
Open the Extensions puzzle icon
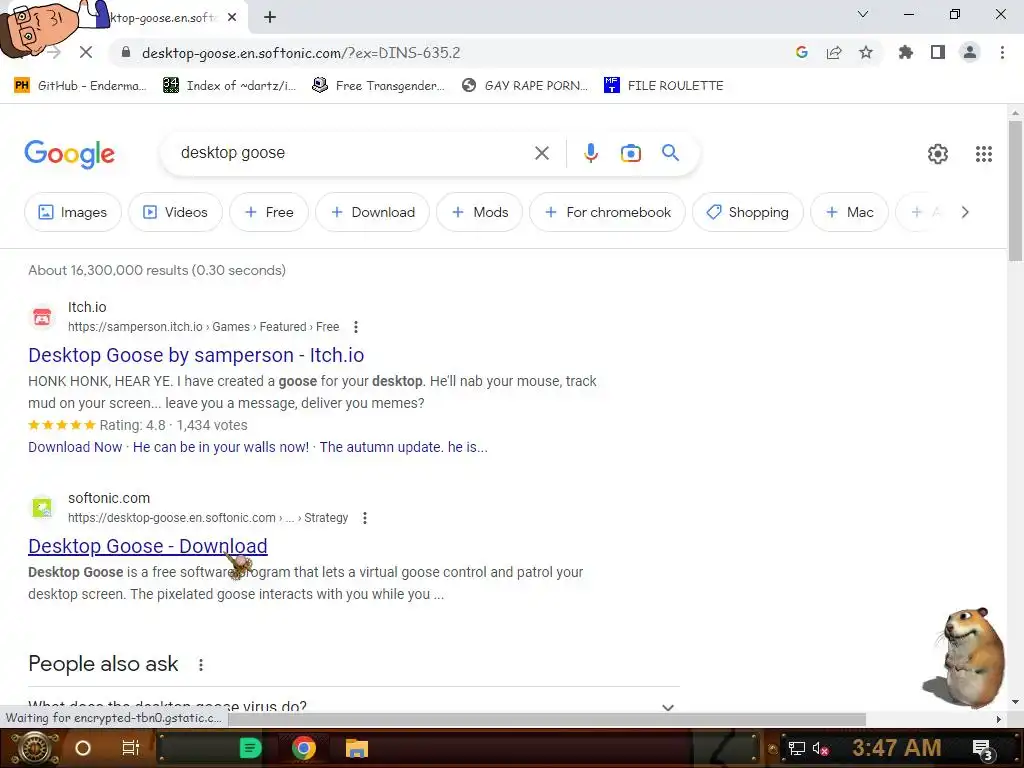point(905,52)
